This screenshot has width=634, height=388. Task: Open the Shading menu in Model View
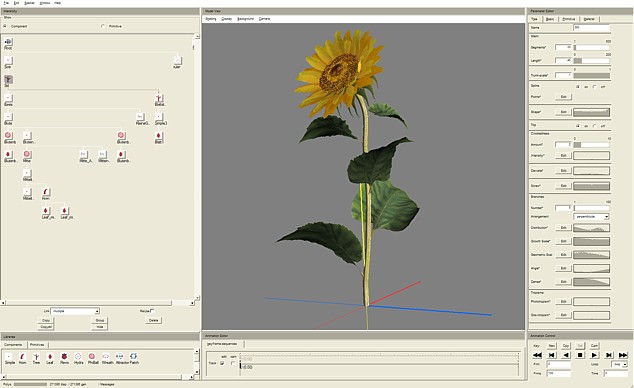211,19
